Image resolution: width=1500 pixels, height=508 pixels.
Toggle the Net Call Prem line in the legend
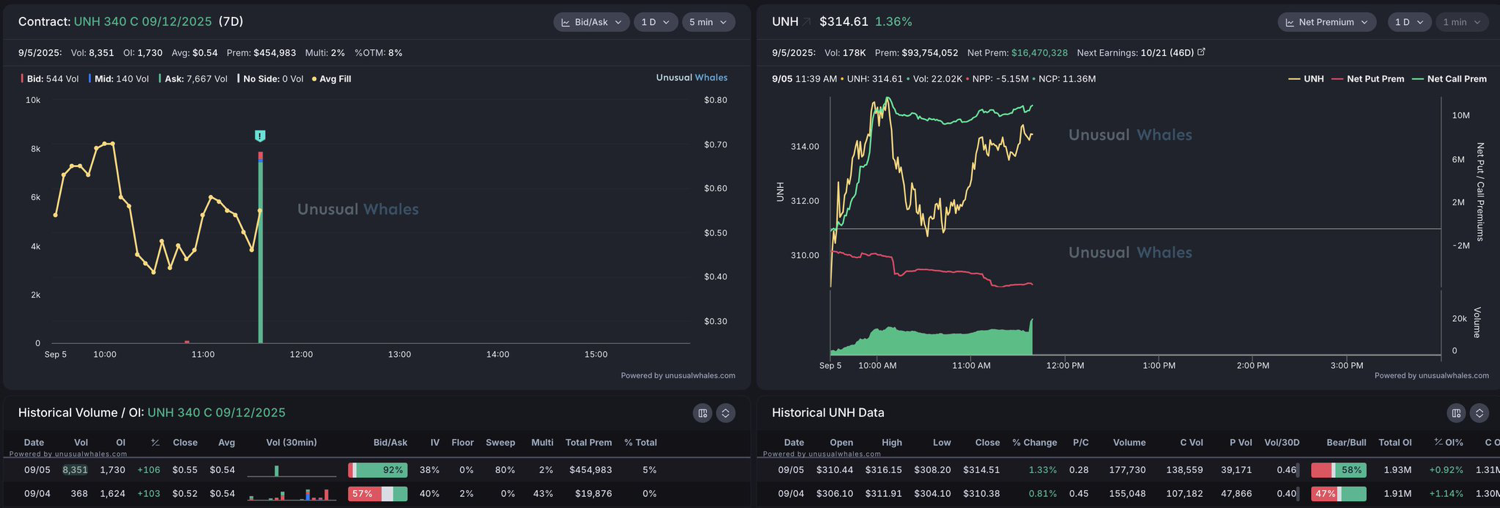[x=1449, y=78]
